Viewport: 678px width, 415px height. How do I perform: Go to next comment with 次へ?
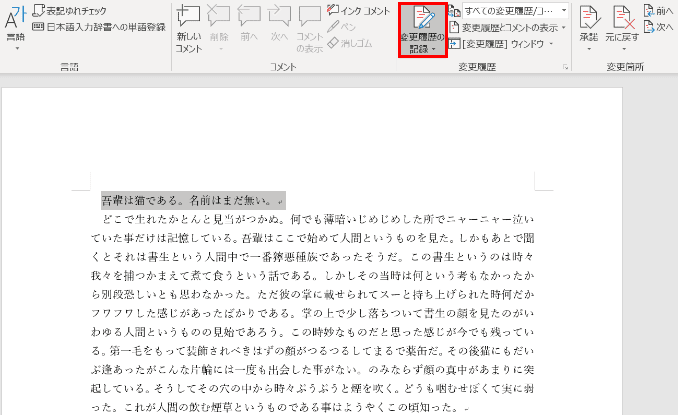point(279,24)
